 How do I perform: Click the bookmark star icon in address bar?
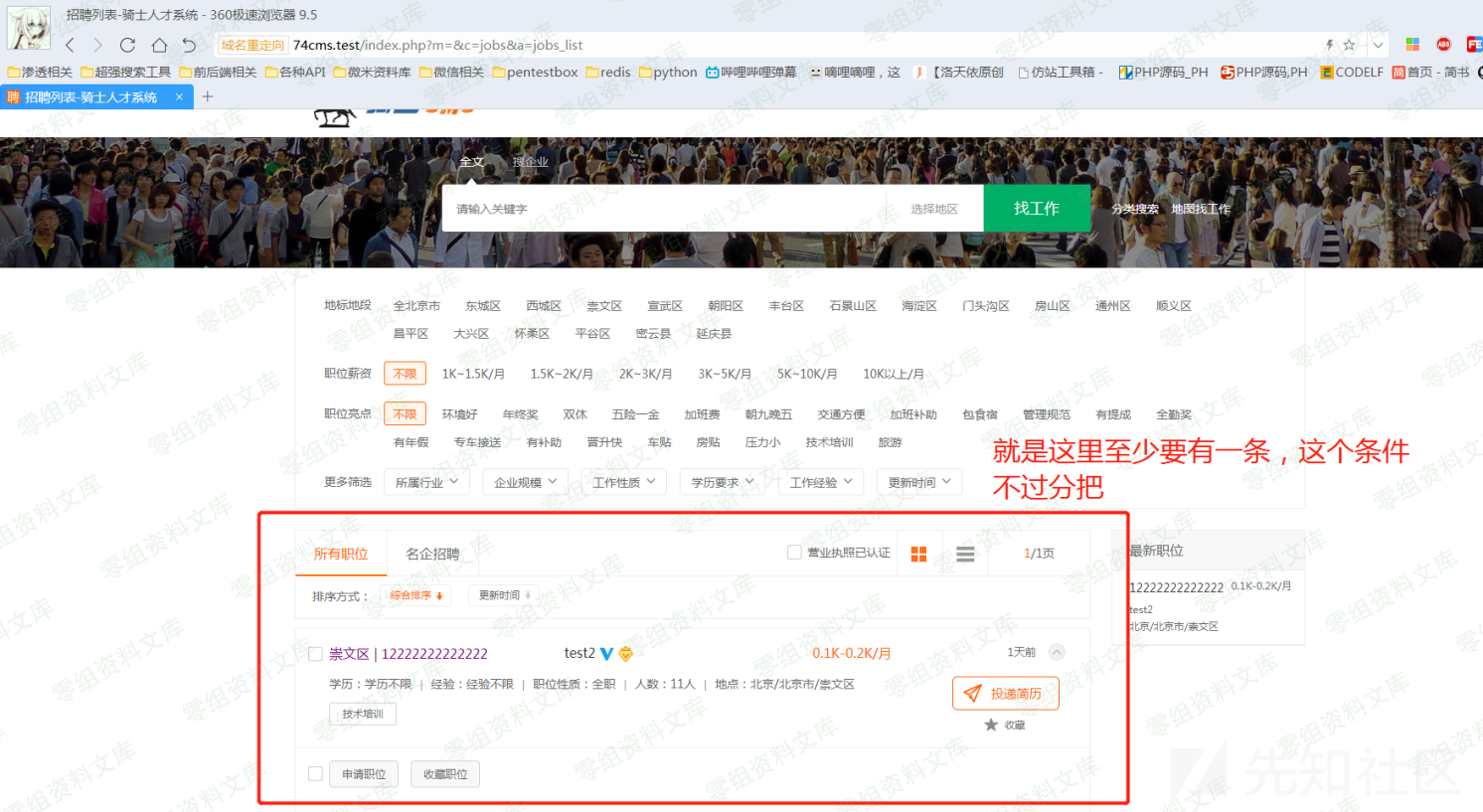(1349, 45)
